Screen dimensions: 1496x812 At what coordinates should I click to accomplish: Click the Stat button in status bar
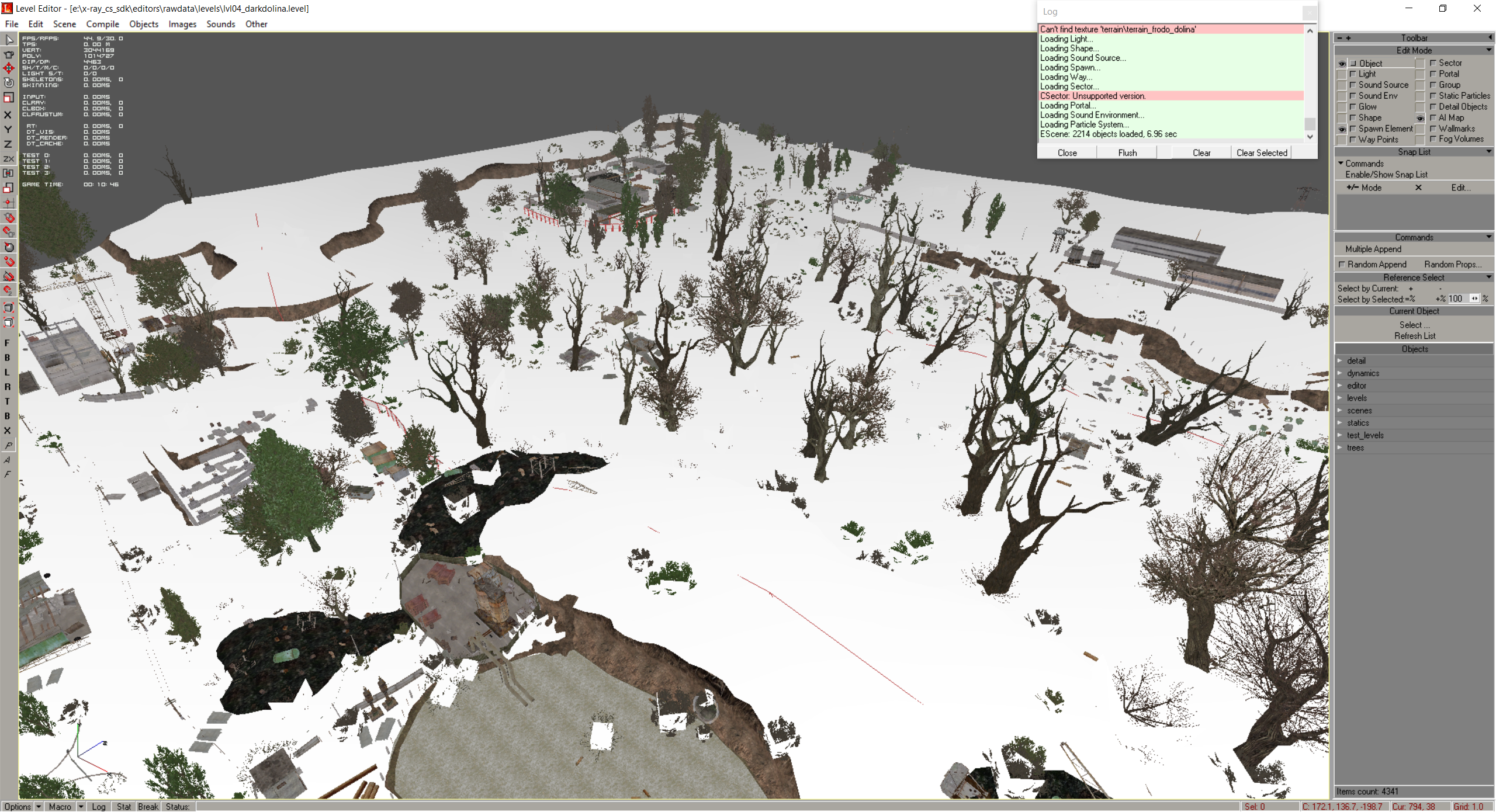(x=124, y=806)
